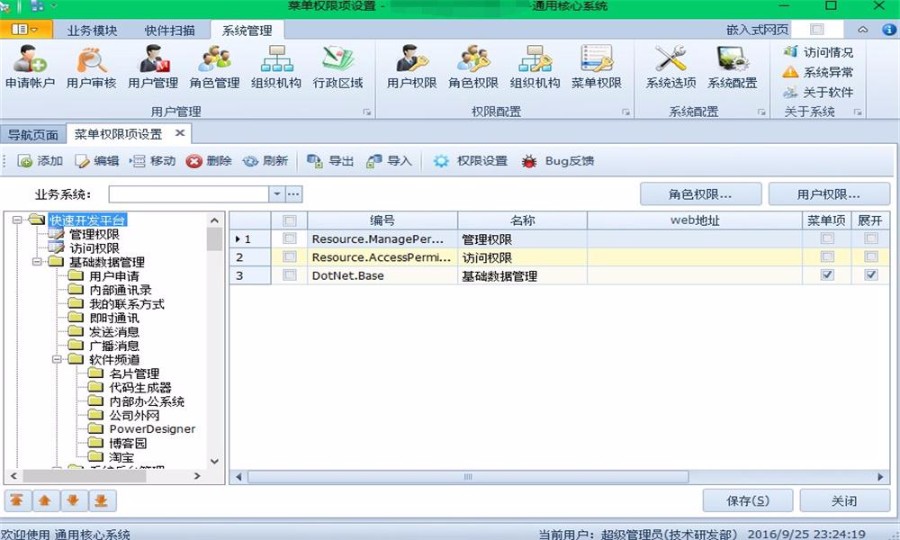The image size is (900, 540).
Task: Click the 关闭 close button
Action: 844,501
